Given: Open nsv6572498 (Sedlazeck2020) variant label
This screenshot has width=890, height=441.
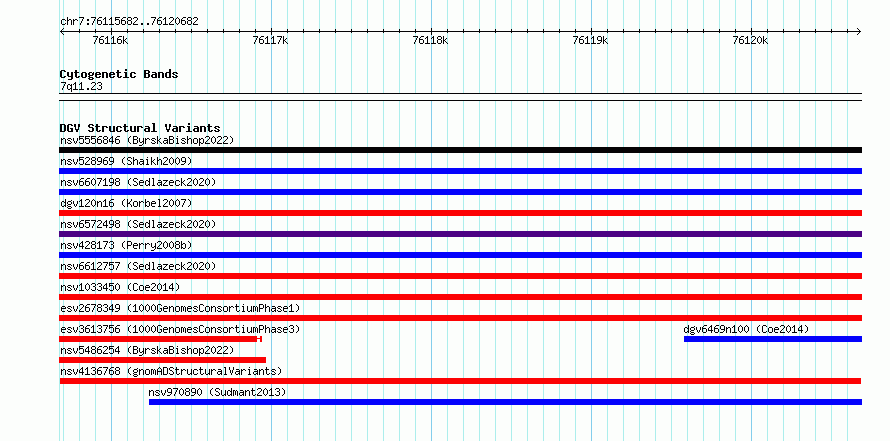Looking at the screenshot, I should click(x=138, y=224).
